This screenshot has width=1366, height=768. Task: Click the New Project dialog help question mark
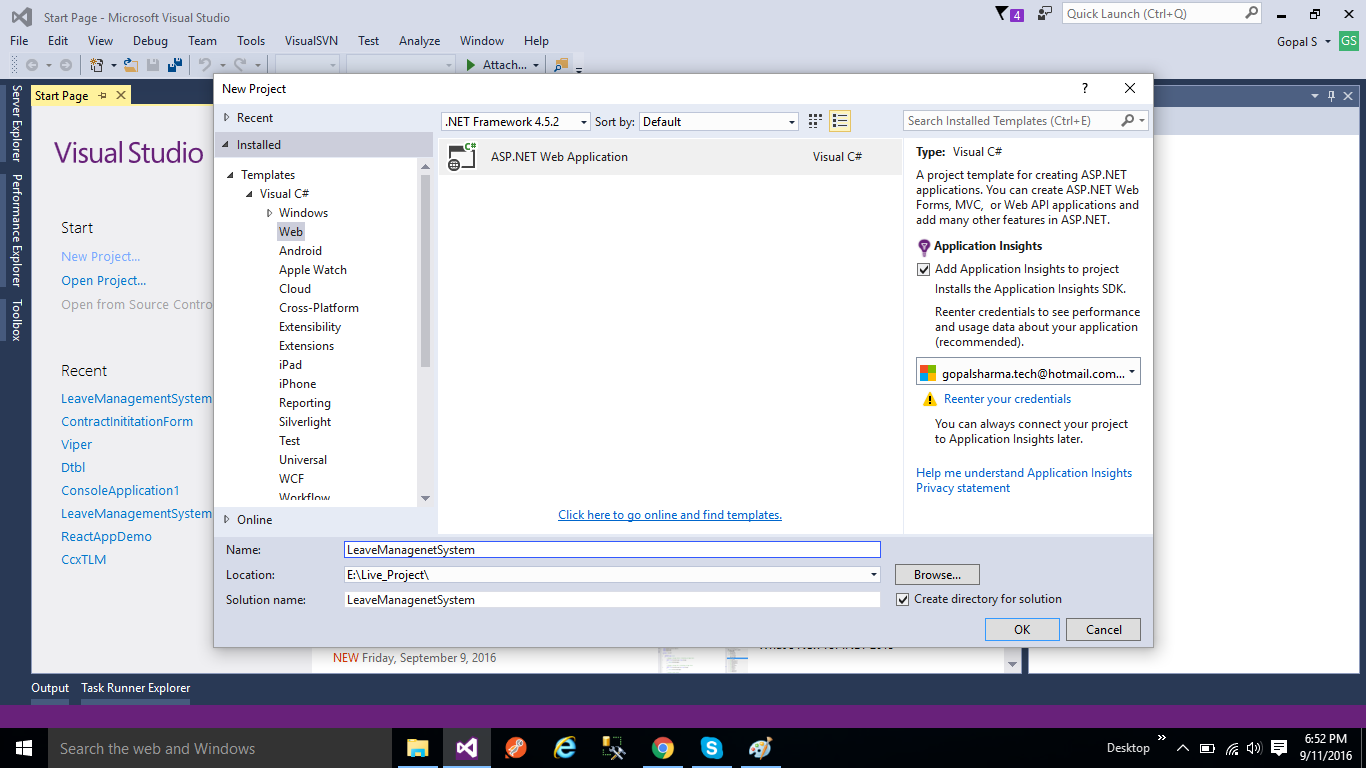[x=1085, y=88]
